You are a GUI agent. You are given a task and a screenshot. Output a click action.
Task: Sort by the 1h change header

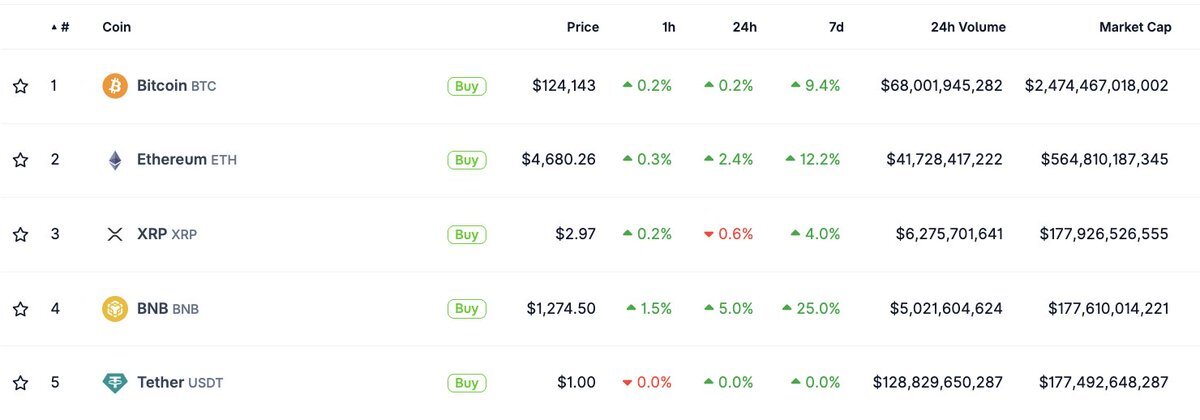click(x=668, y=28)
